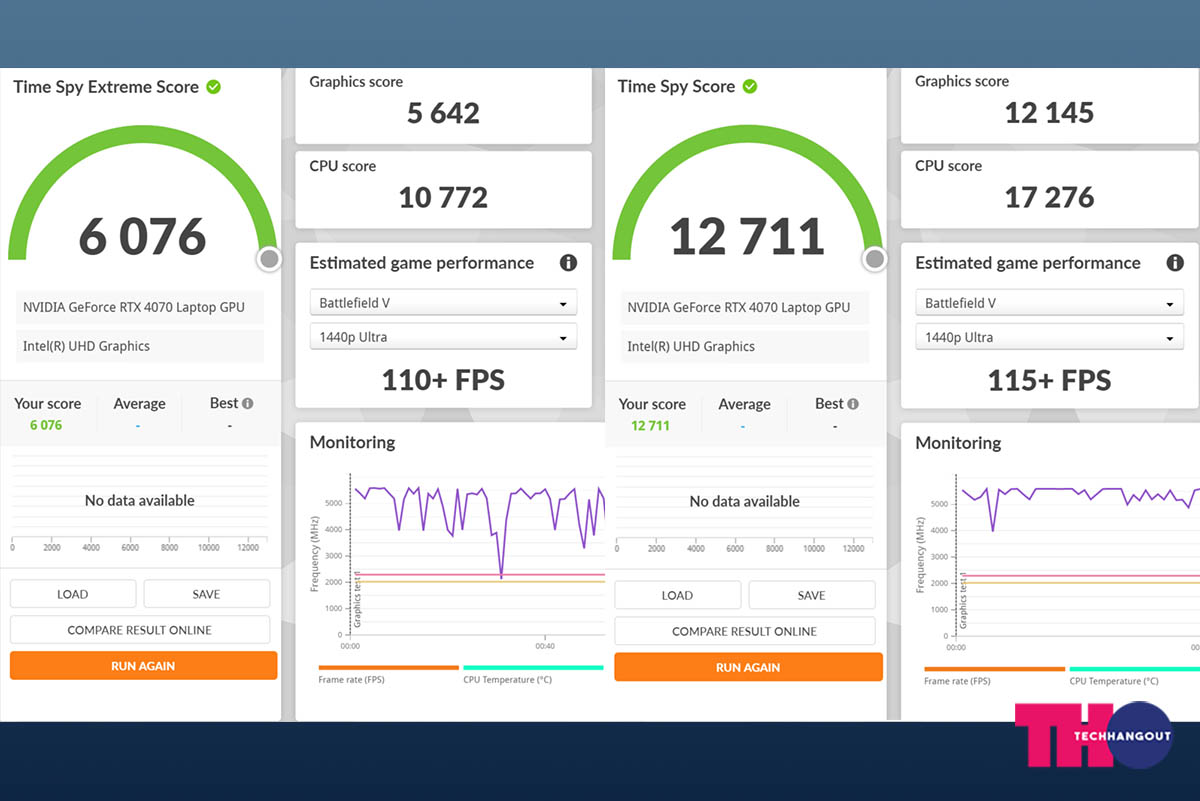Click RUN AGAIN under Time Spy Extreme result
Viewport: 1200px width, 801px height.
pos(144,666)
